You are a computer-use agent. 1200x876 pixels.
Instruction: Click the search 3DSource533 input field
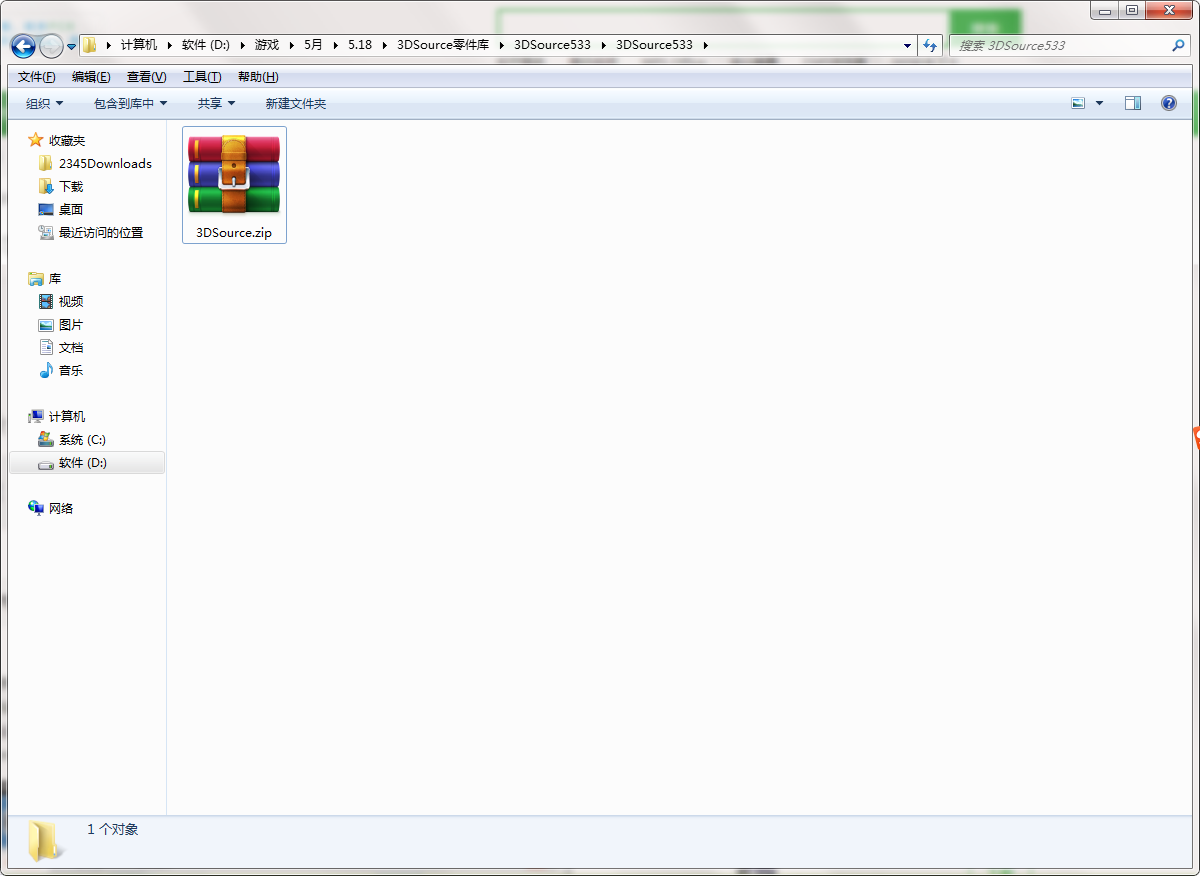(x=1060, y=46)
